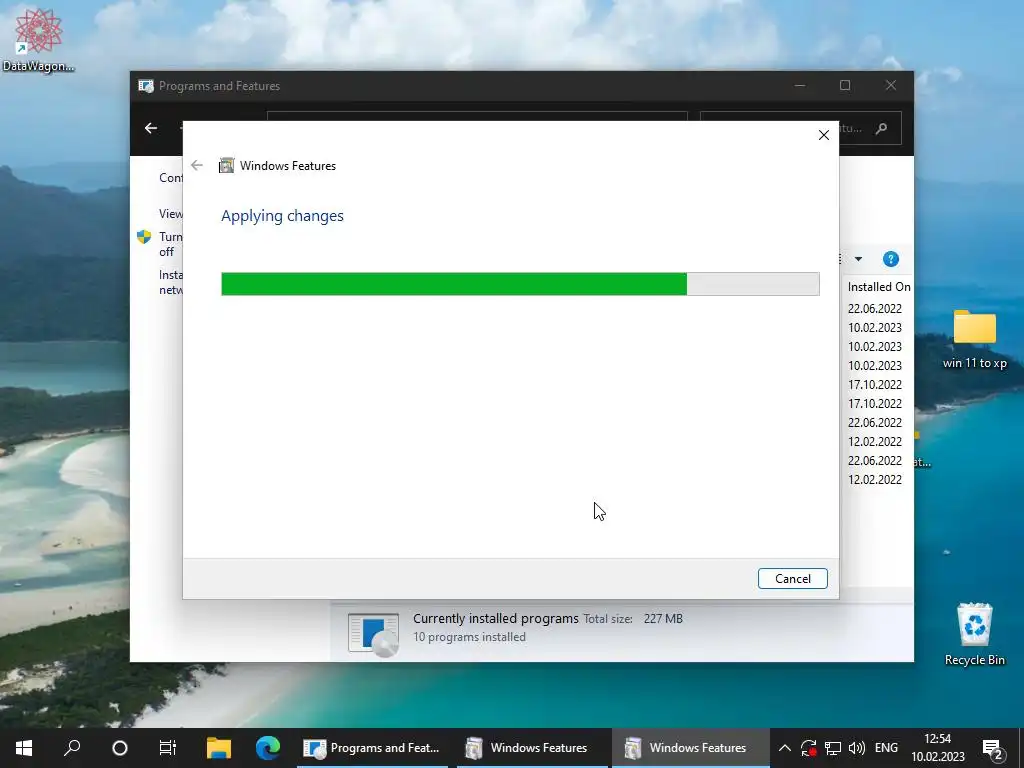Switch to active Windows Features taskbar button
This screenshot has height=768, width=1024.
[x=690, y=748]
